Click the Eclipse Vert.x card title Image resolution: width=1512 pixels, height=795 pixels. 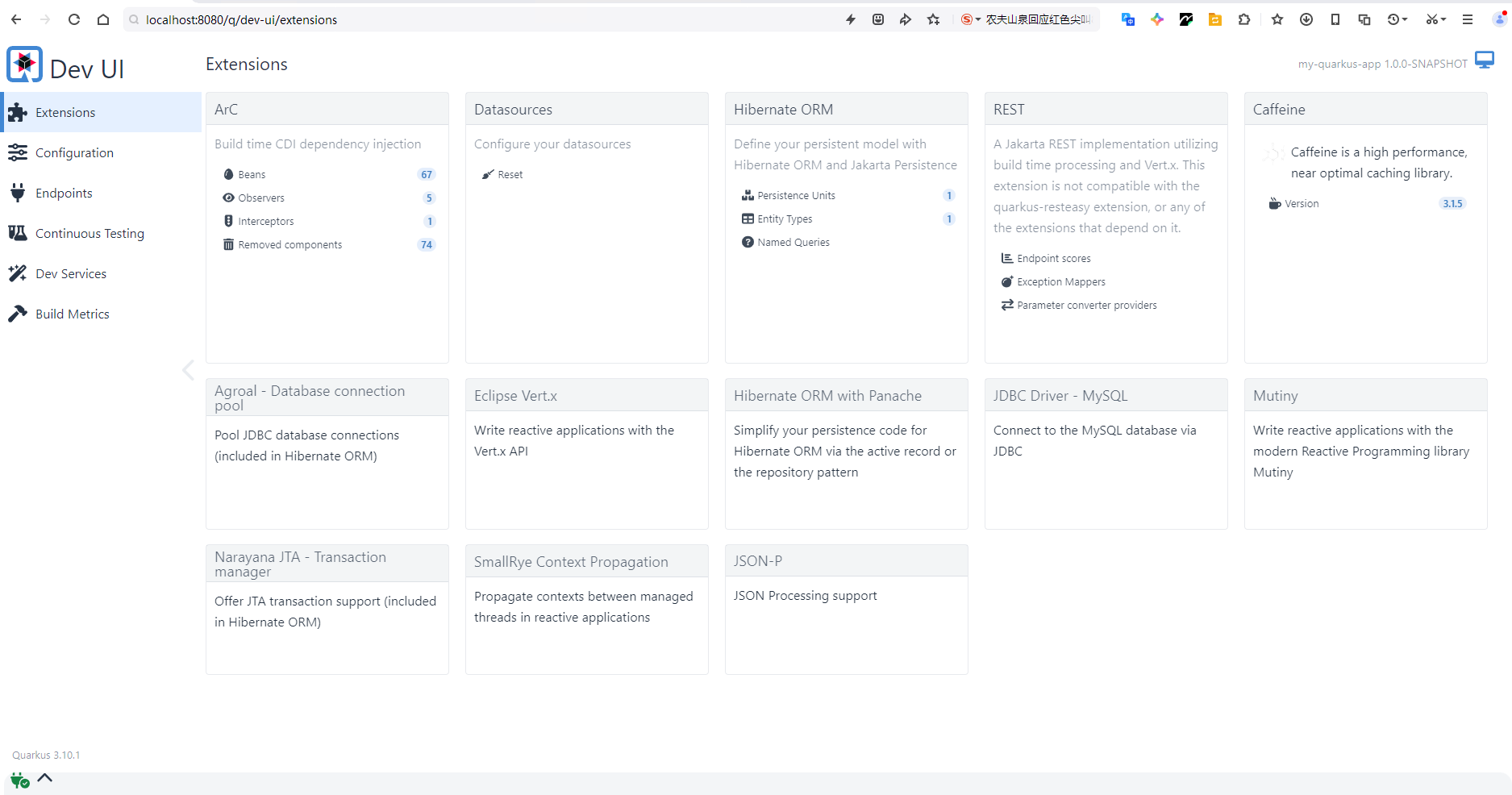515,395
